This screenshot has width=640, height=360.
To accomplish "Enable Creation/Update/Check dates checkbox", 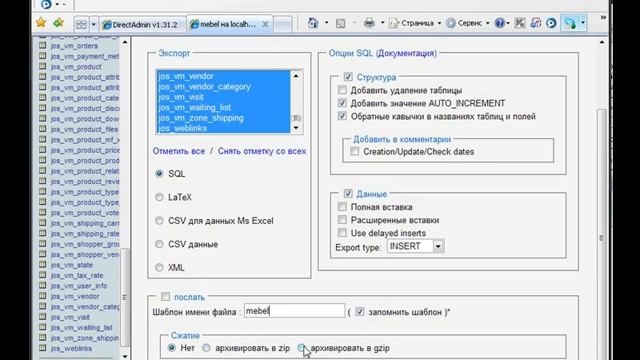I will coord(355,151).
